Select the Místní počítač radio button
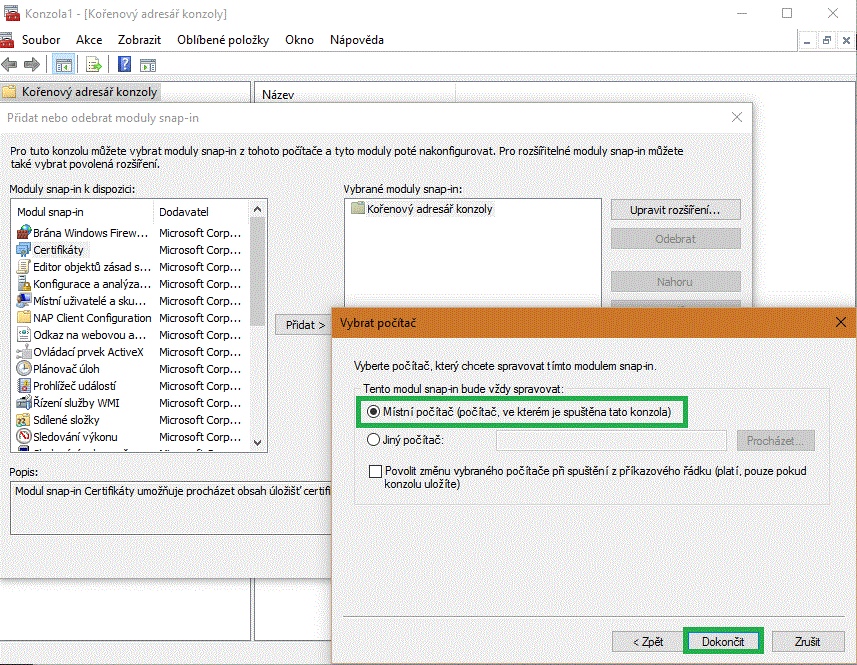 374,411
